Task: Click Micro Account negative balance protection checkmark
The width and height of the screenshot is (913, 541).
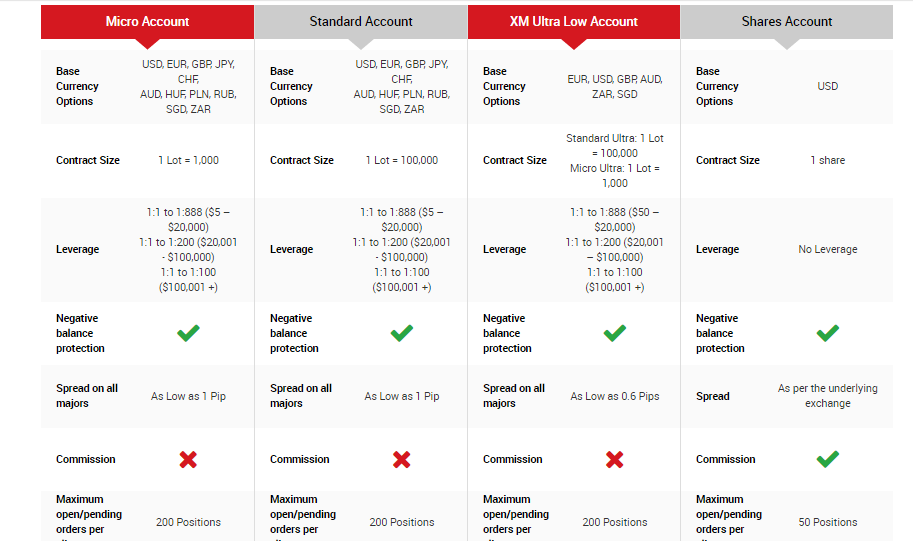Action: pyautogui.click(x=188, y=333)
